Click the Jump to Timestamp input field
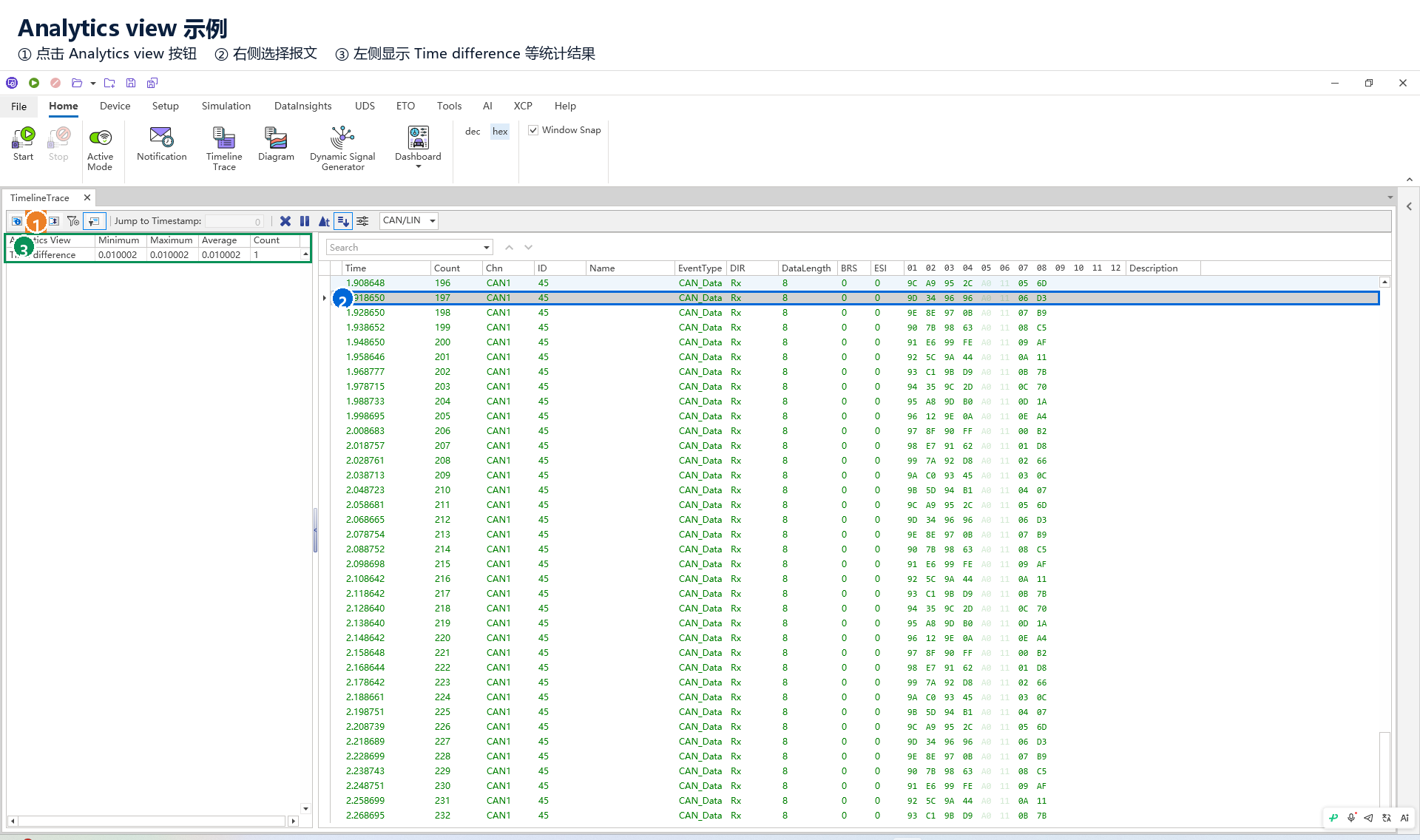The width and height of the screenshot is (1420, 840). (x=234, y=221)
